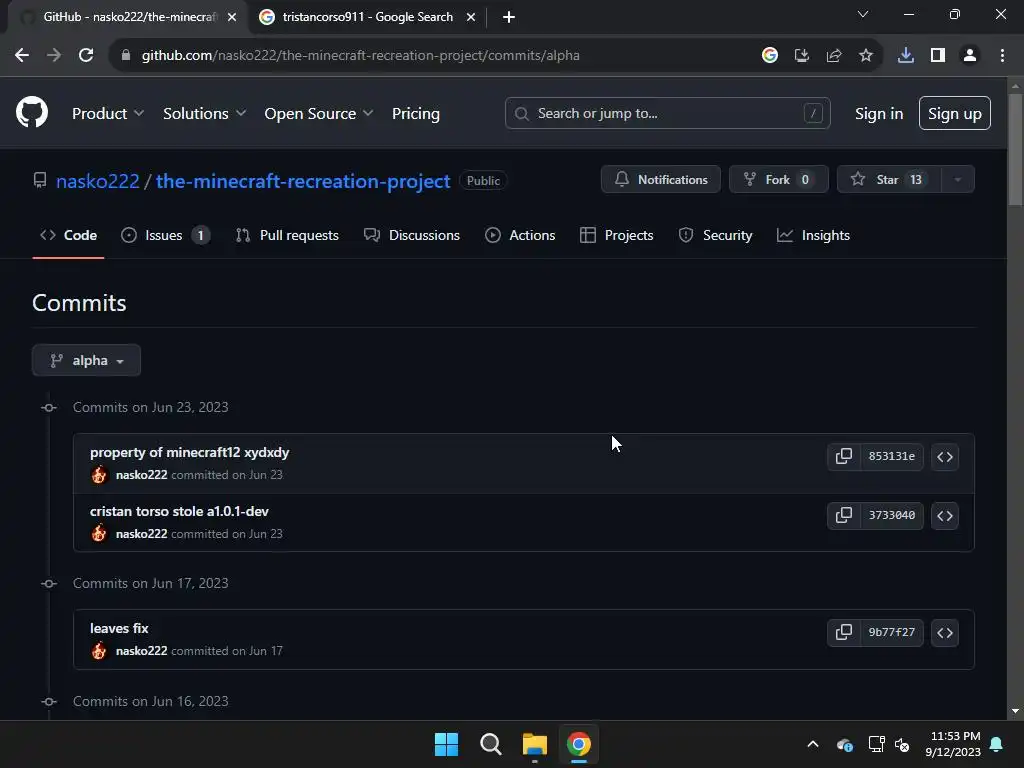Browse repository at commit 3733040

tap(945, 515)
